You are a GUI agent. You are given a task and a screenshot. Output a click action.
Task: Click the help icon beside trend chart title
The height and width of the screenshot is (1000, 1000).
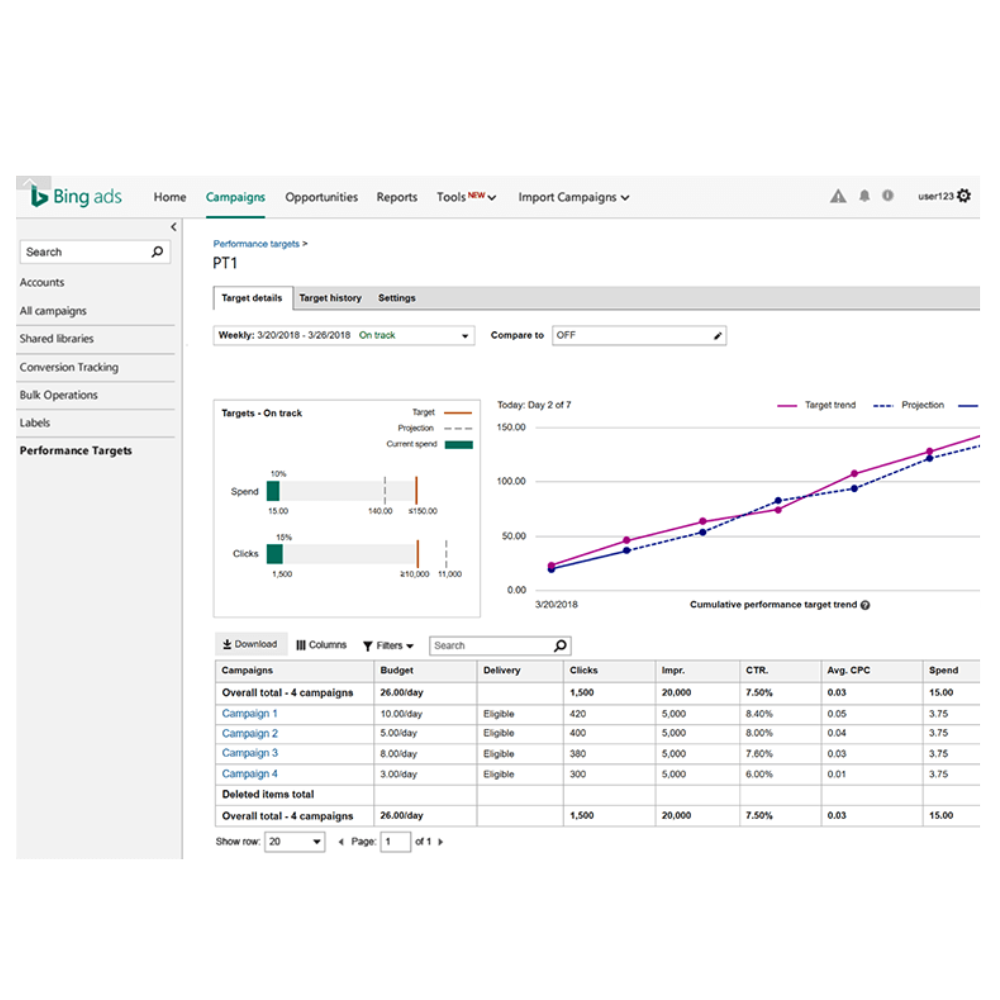coord(865,605)
